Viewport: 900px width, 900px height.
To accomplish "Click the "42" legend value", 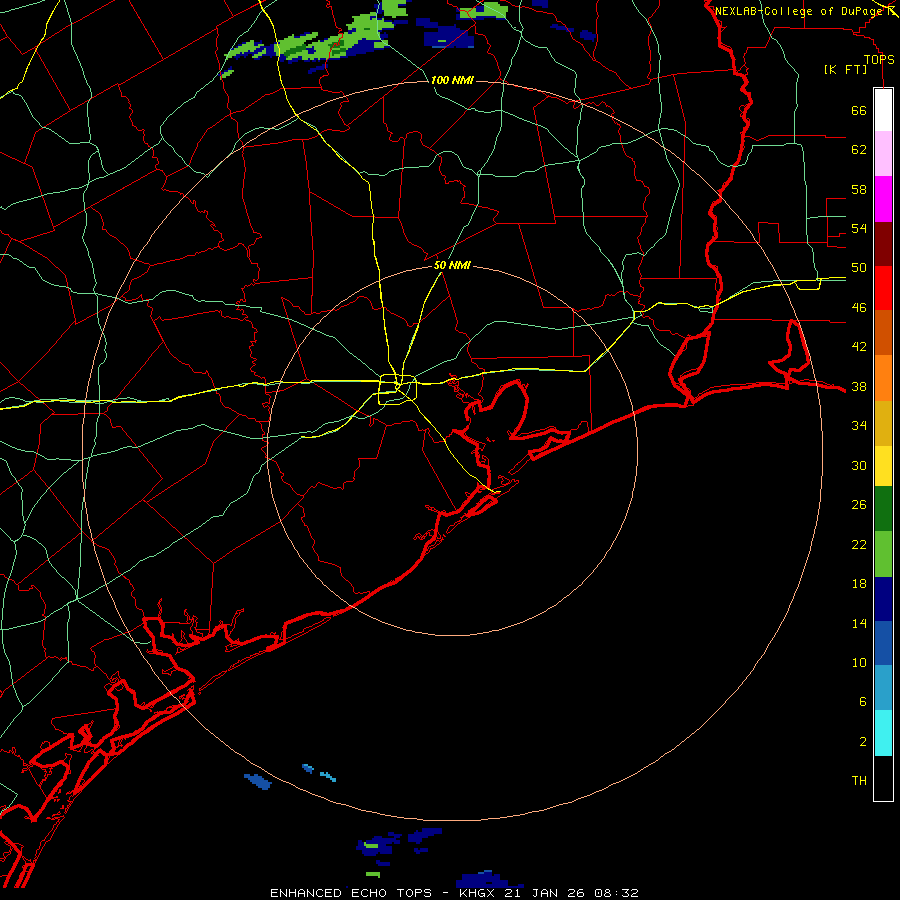I will pos(859,347).
